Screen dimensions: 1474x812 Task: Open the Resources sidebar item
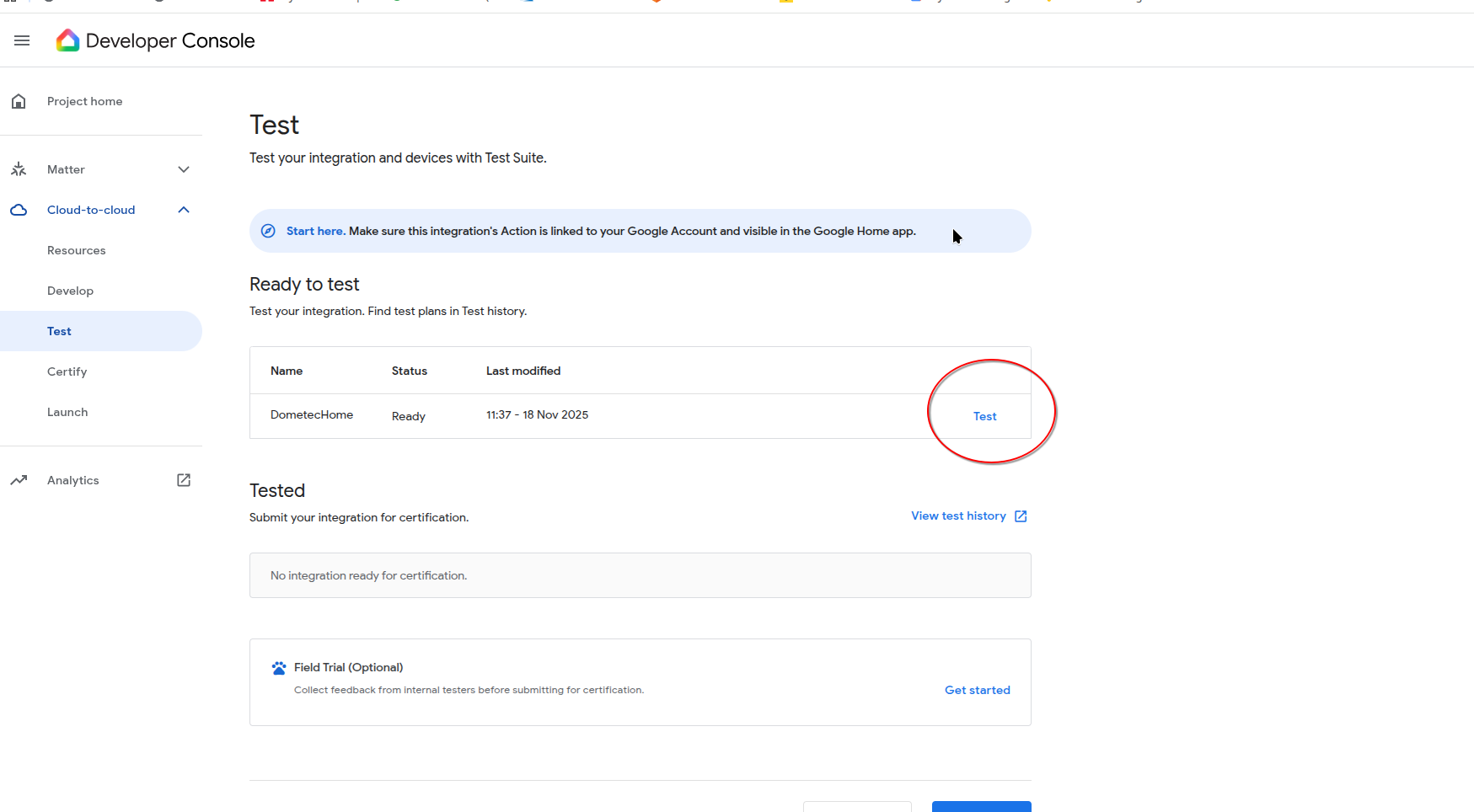[77, 250]
